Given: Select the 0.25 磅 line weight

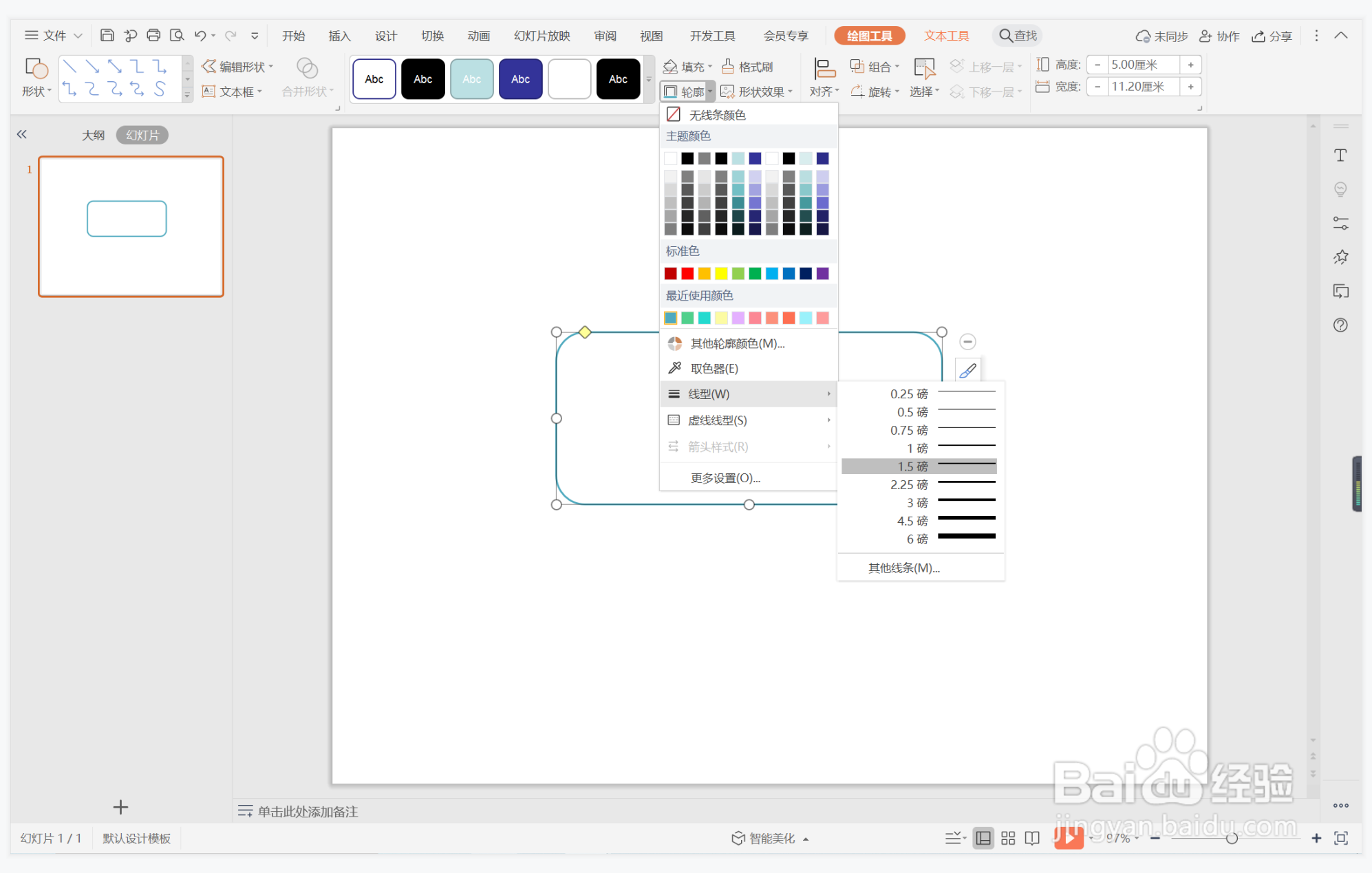Looking at the screenshot, I should pyautogui.click(x=919, y=394).
